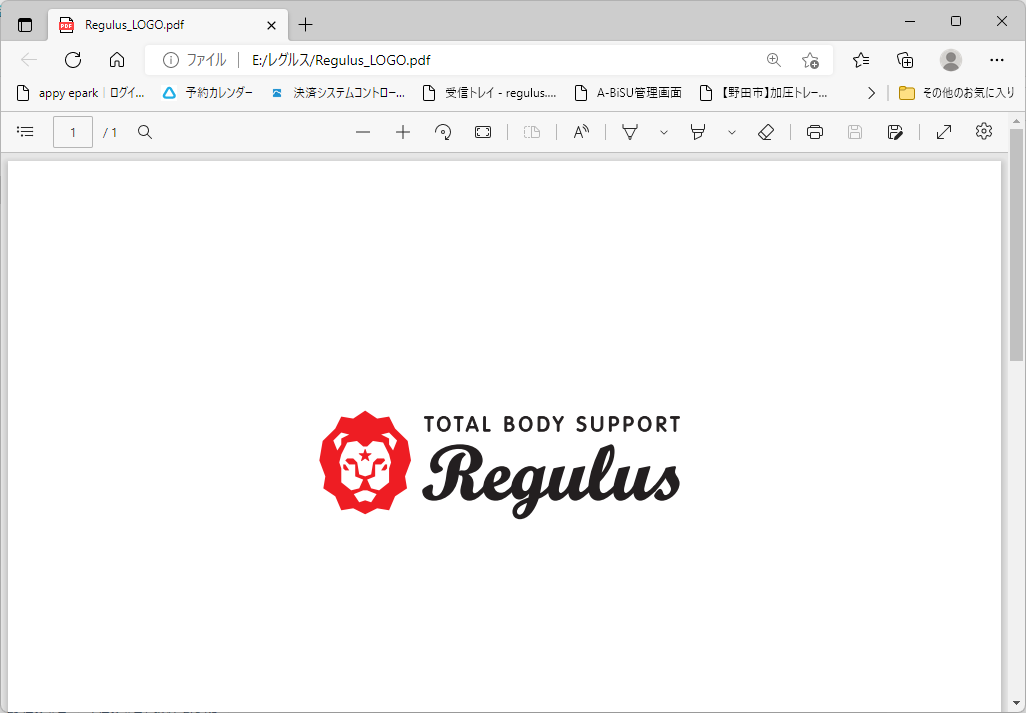Expand the Draw pen options dropdown

663,132
